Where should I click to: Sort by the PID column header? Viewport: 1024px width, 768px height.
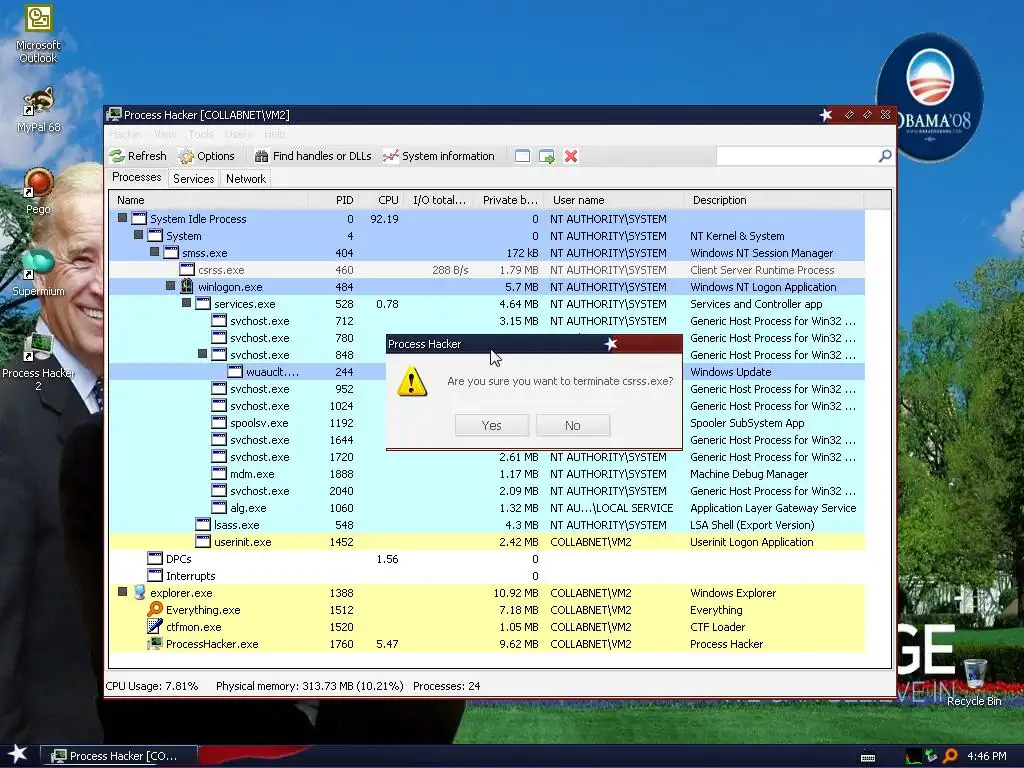click(x=333, y=200)
